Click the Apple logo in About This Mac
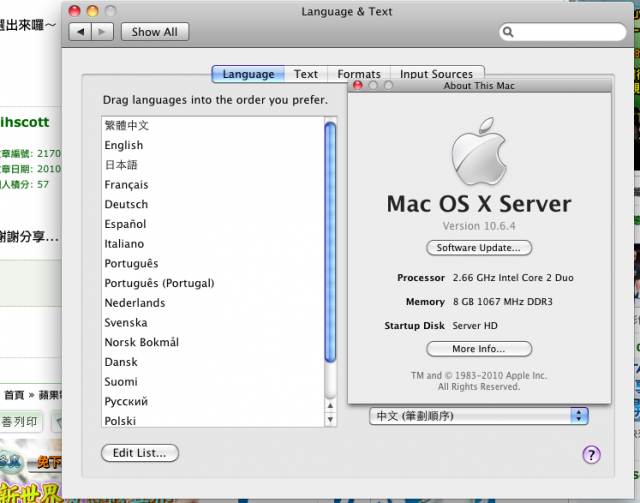640x503 pixels. point(479,151)
